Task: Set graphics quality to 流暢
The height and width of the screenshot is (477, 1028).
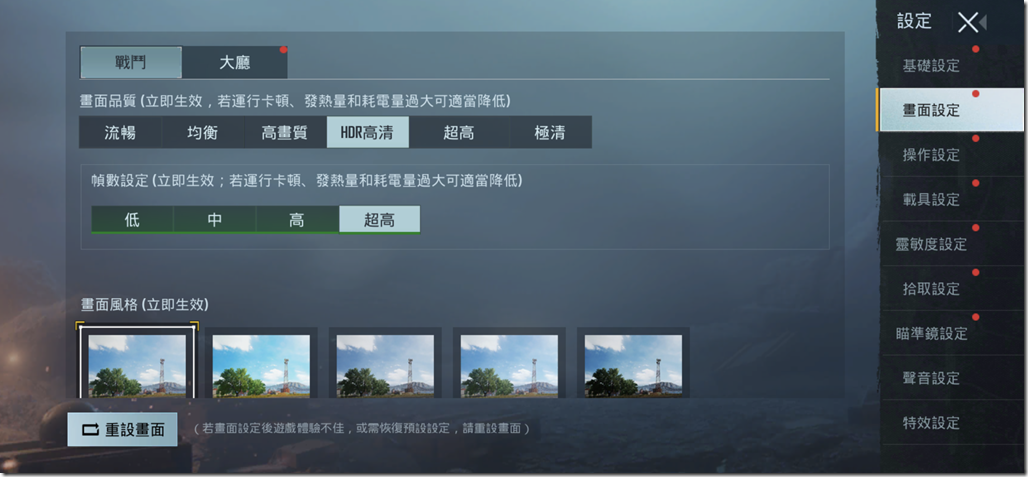Action: tap(120, 132)
